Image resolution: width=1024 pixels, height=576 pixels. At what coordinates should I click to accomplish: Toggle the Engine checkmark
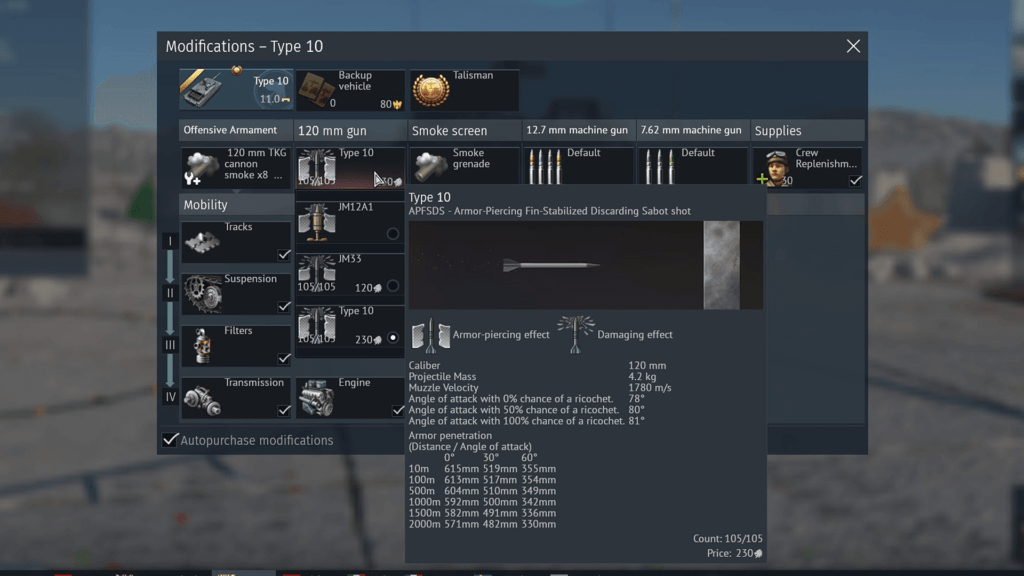(x=398, y=410)
